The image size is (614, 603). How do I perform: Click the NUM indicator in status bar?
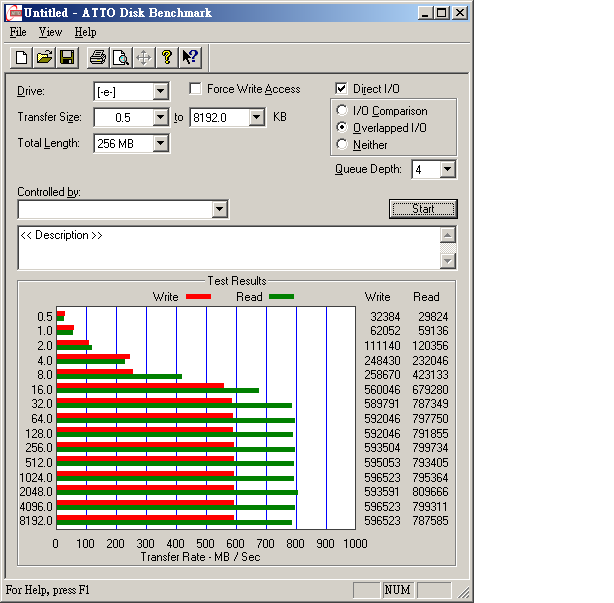point(397,590)
